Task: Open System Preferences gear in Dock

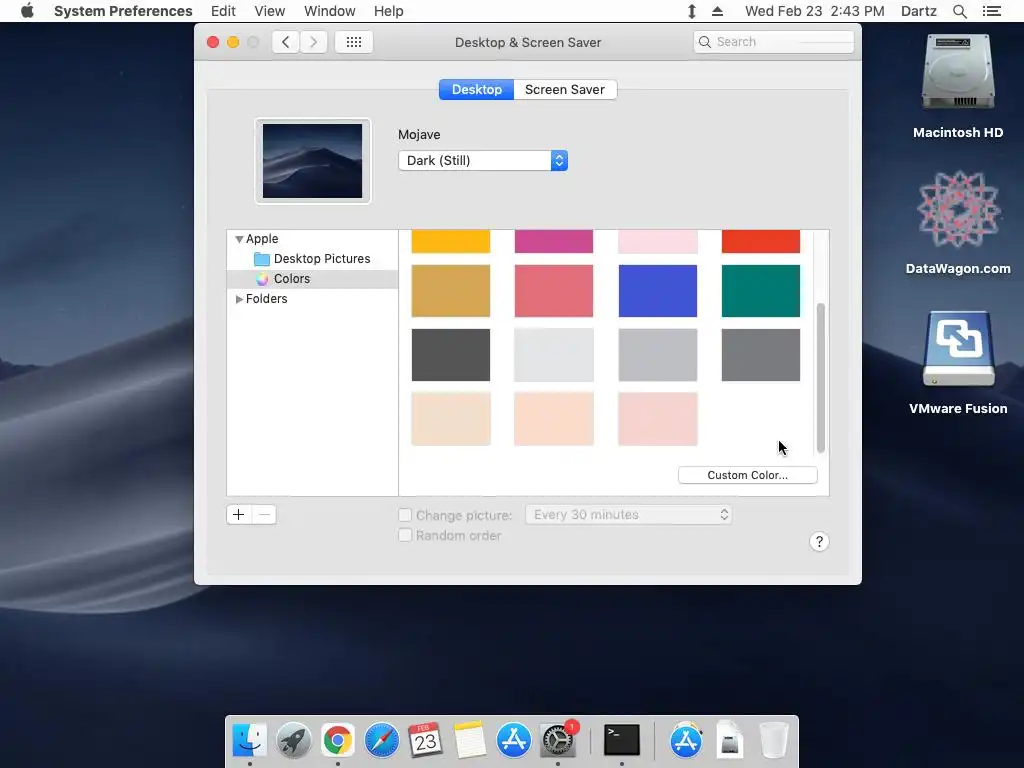Action: pos(558,741)
